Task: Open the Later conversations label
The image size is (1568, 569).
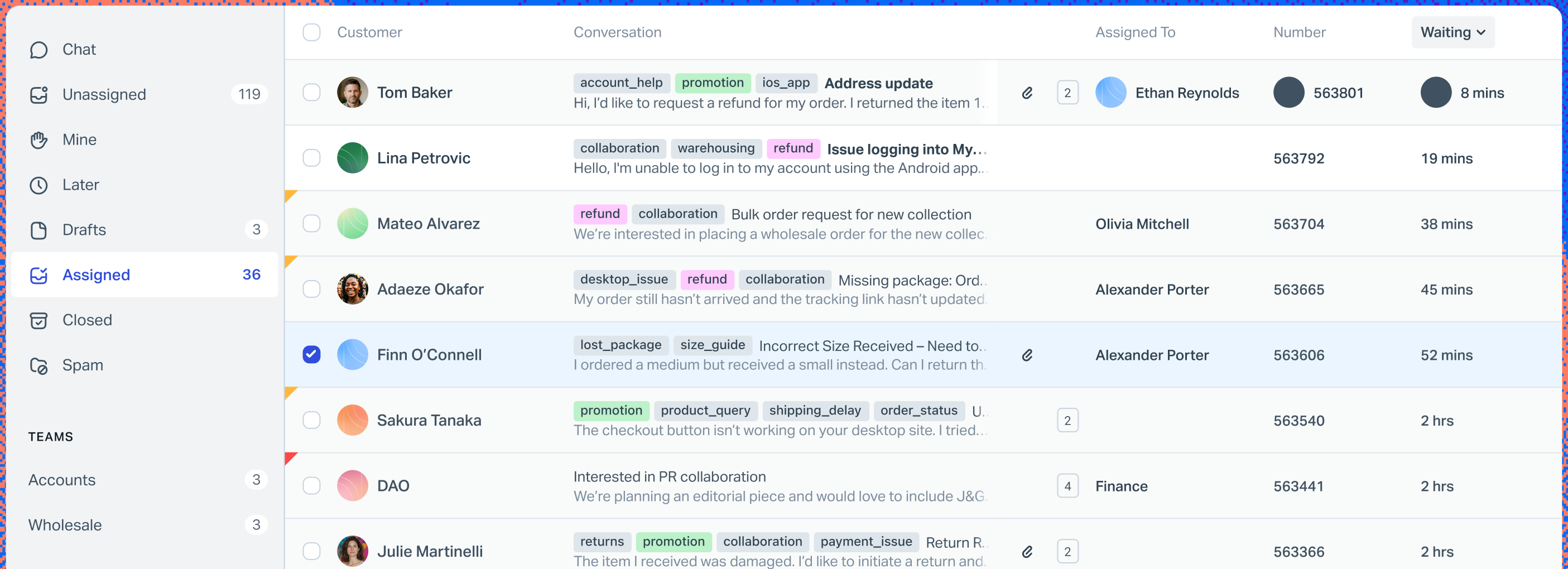Action: (x=80, y=185)
